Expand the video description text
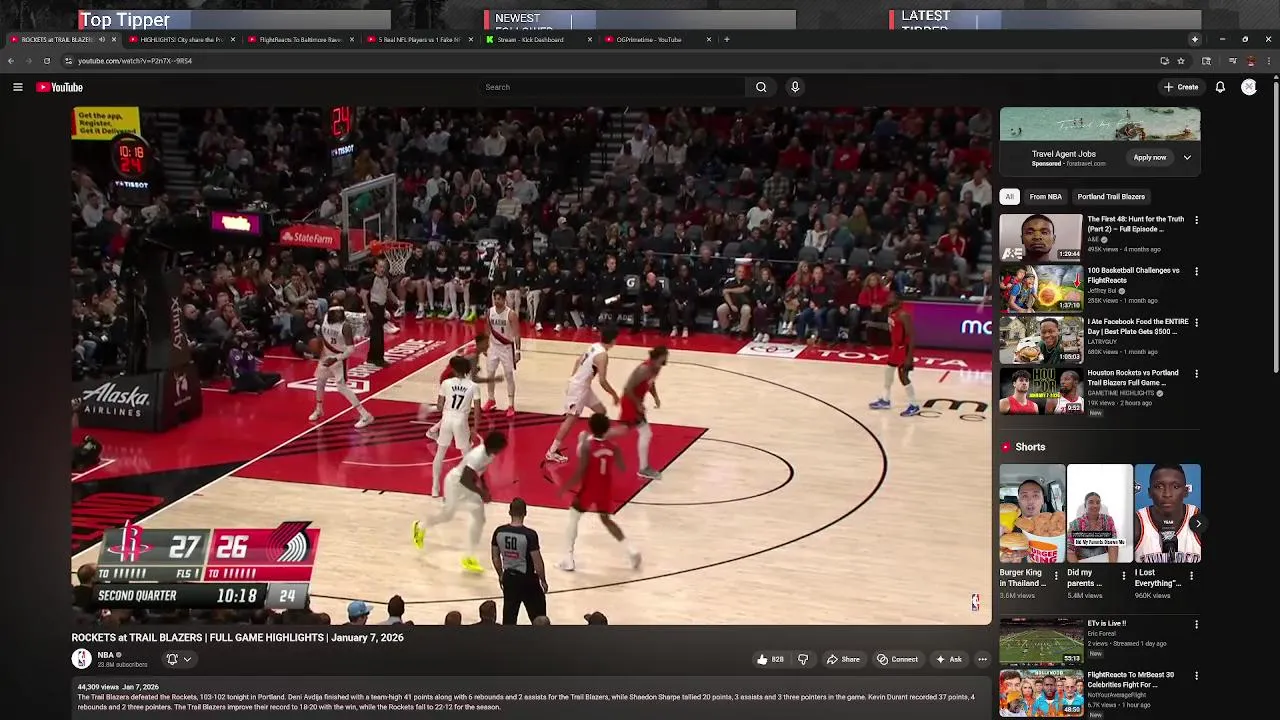This screenshot has height=720, width=1280. [x=530, y=697]
